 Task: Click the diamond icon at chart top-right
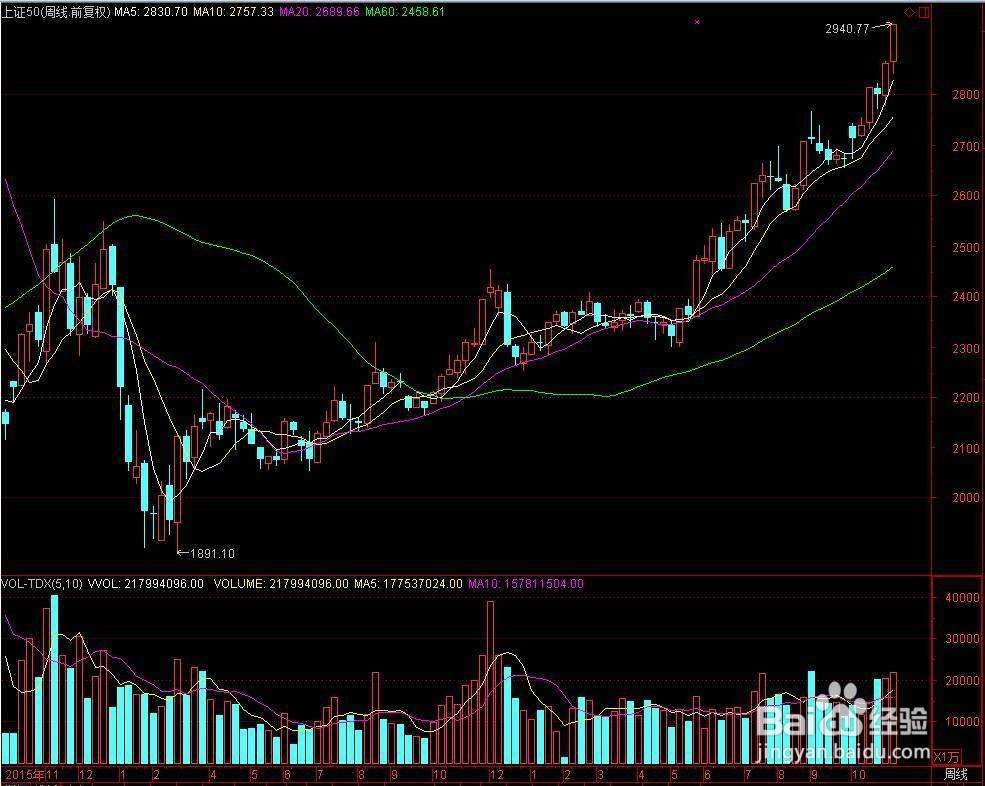coord(909,12)
